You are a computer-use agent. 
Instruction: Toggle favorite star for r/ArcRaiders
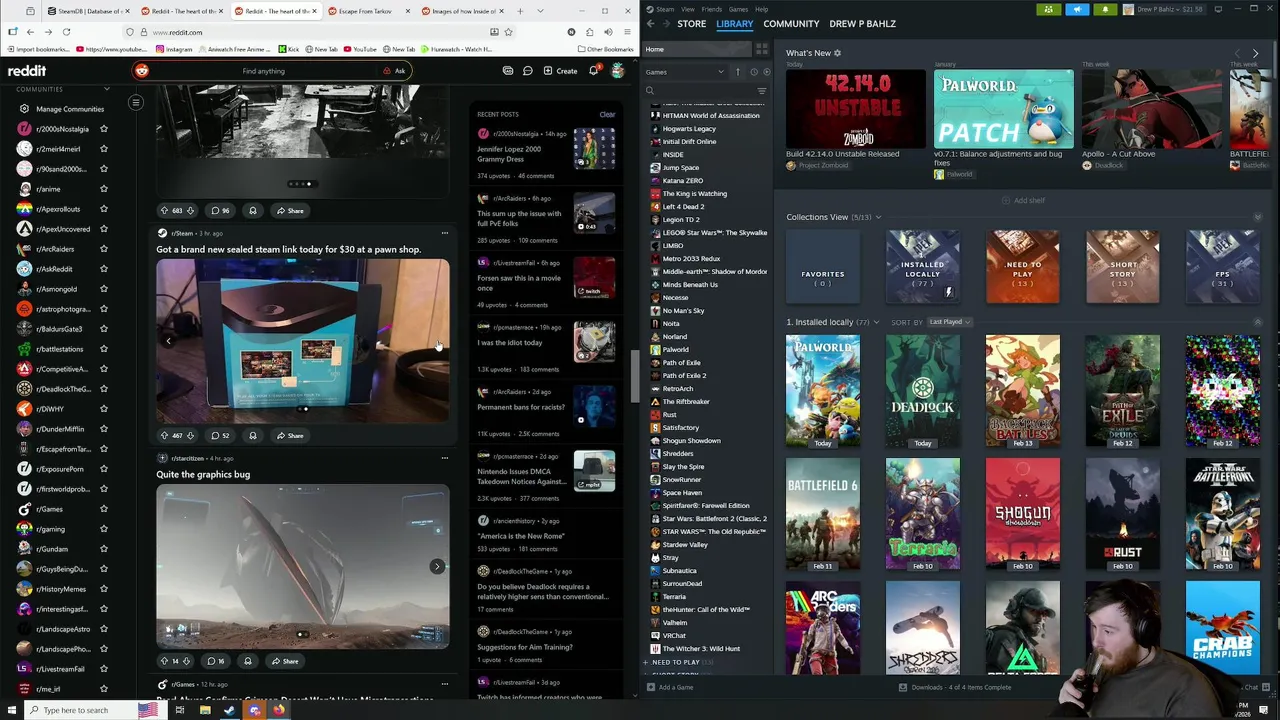(103, 249)
